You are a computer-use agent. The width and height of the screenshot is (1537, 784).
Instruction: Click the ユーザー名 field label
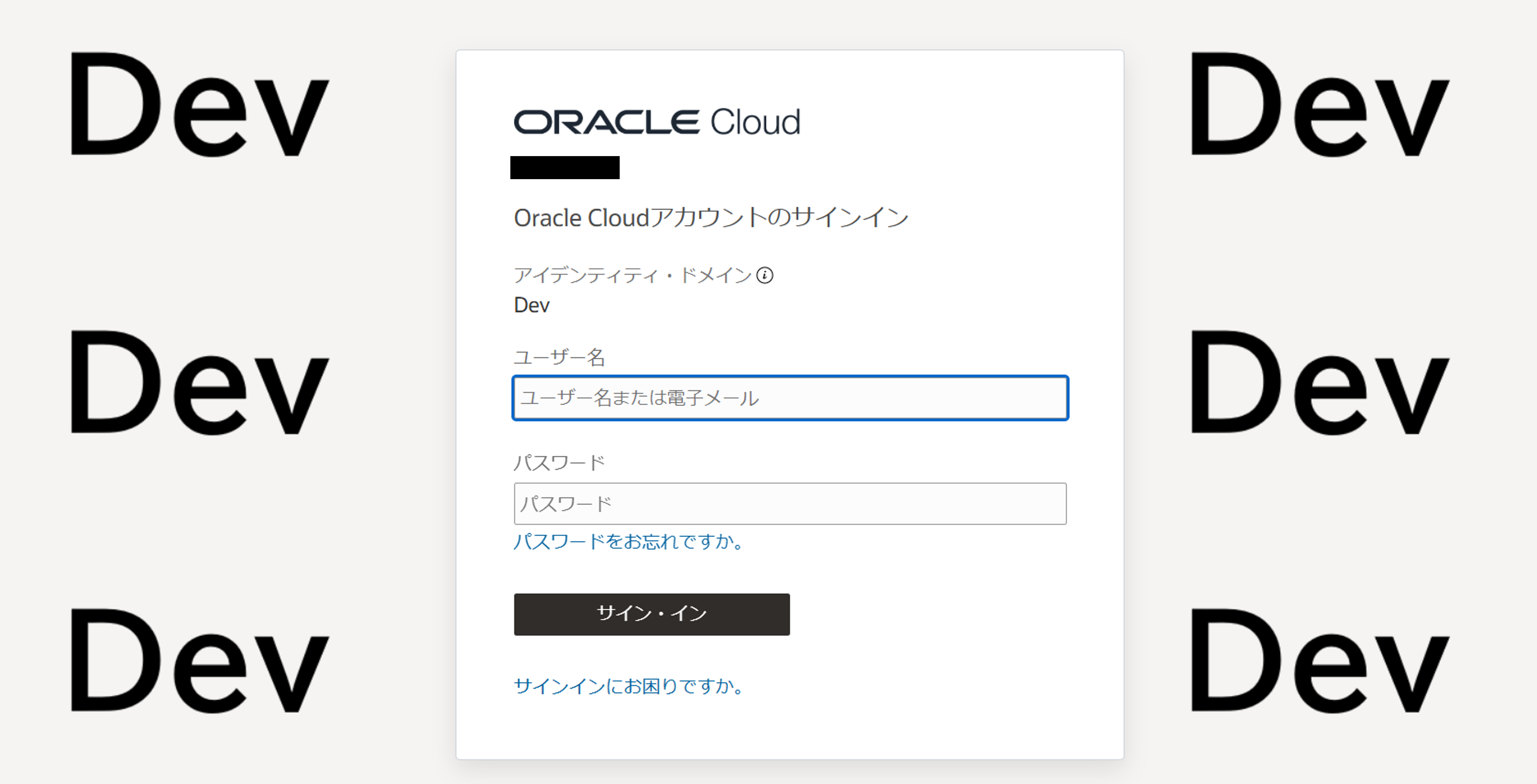(x=560, y=357)
